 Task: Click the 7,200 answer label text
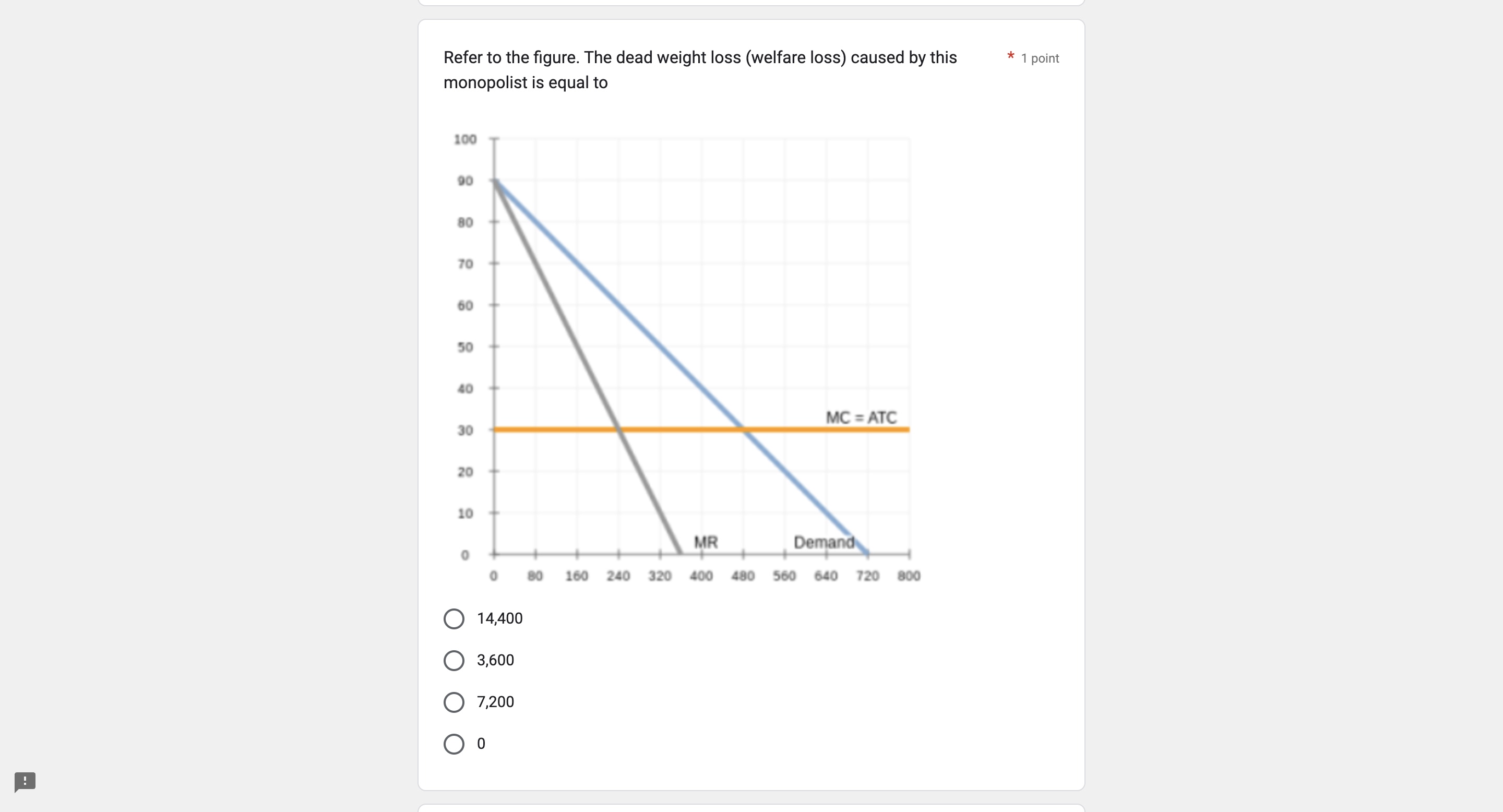coord(495,702)
